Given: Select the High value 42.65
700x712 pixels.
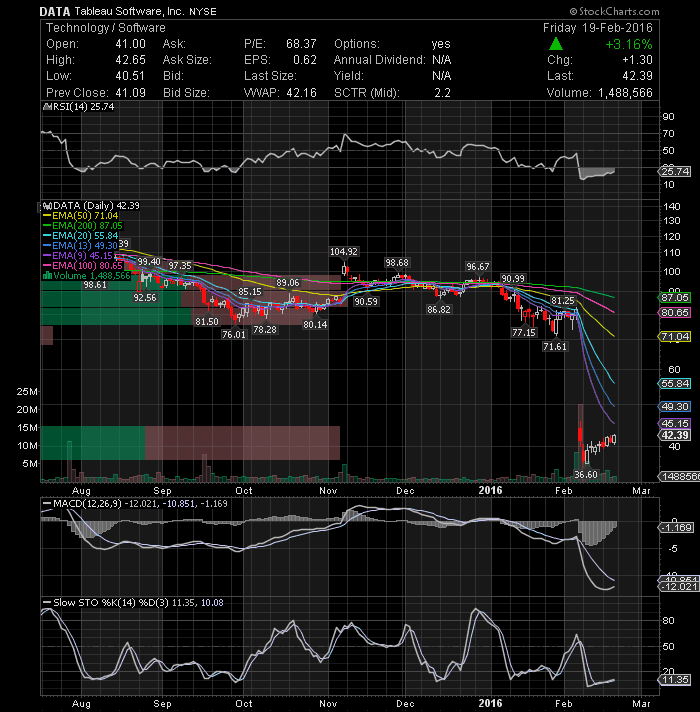Looking at the screenshot, I should click(x=130, y=60).
